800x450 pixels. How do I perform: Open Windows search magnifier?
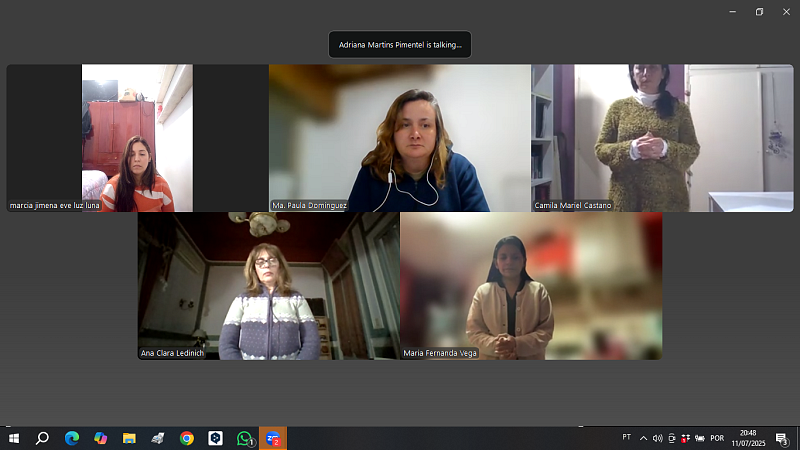click(43, 438)
